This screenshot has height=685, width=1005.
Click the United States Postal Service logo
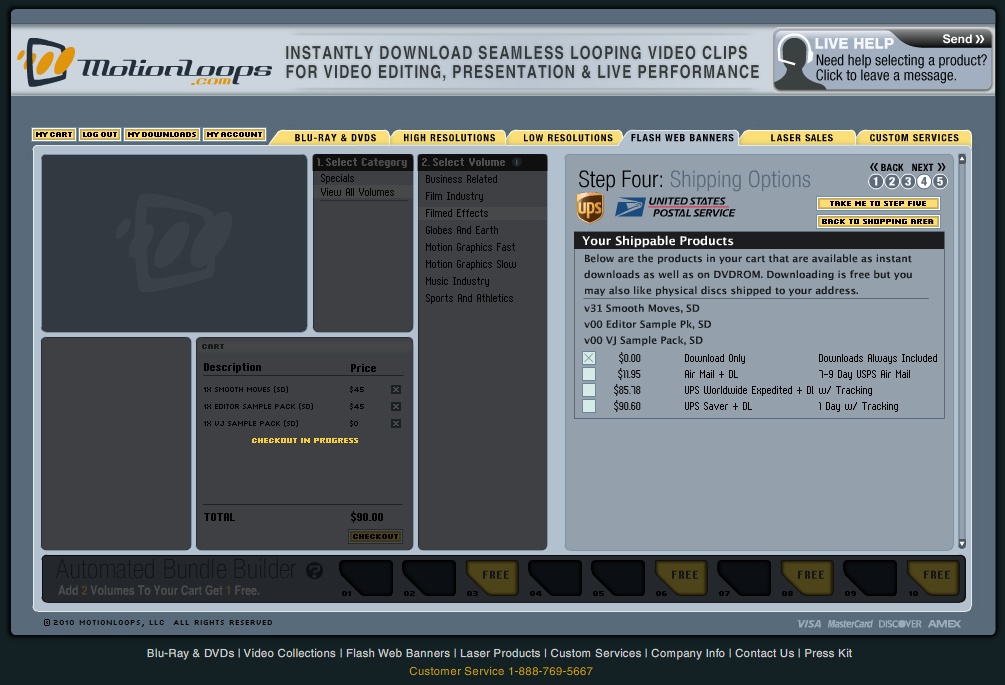676,207
